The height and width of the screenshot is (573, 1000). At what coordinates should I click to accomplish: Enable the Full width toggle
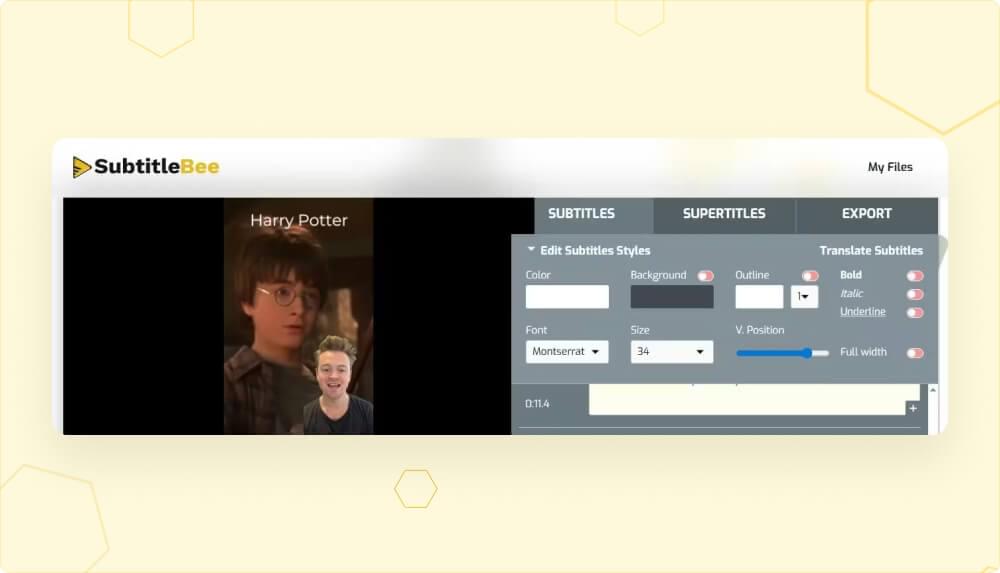pyautogui.click(x=914, y=353)
